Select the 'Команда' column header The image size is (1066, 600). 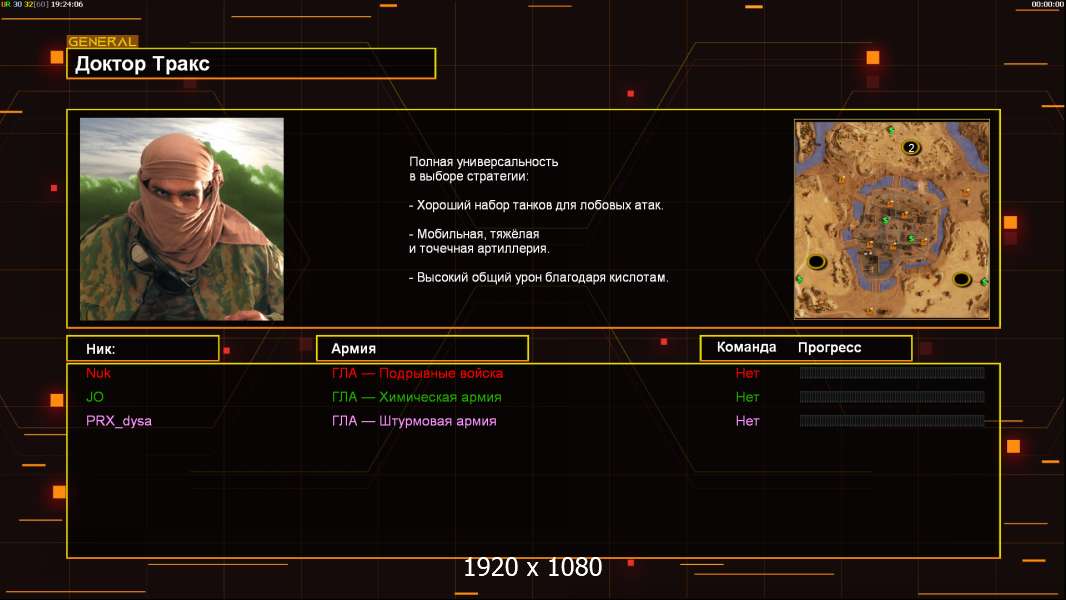[746, 347]
